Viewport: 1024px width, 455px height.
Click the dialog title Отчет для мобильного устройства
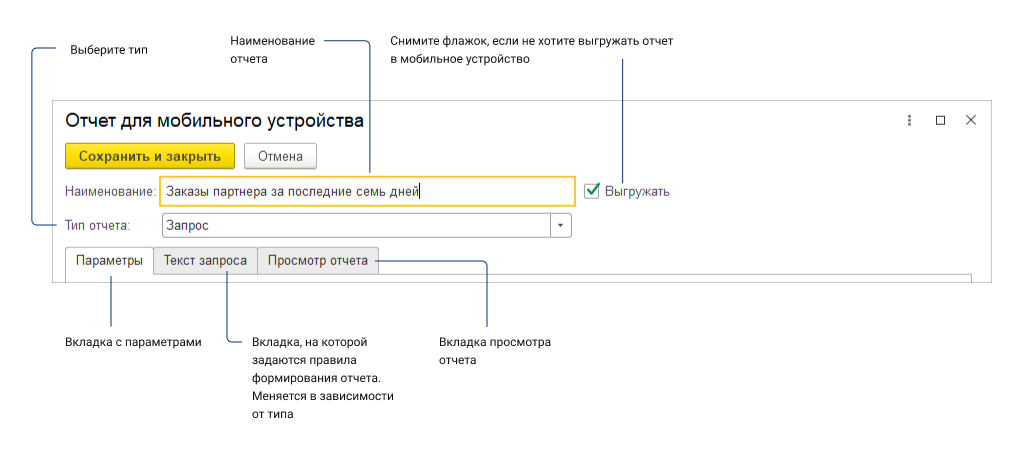(214, 121)
